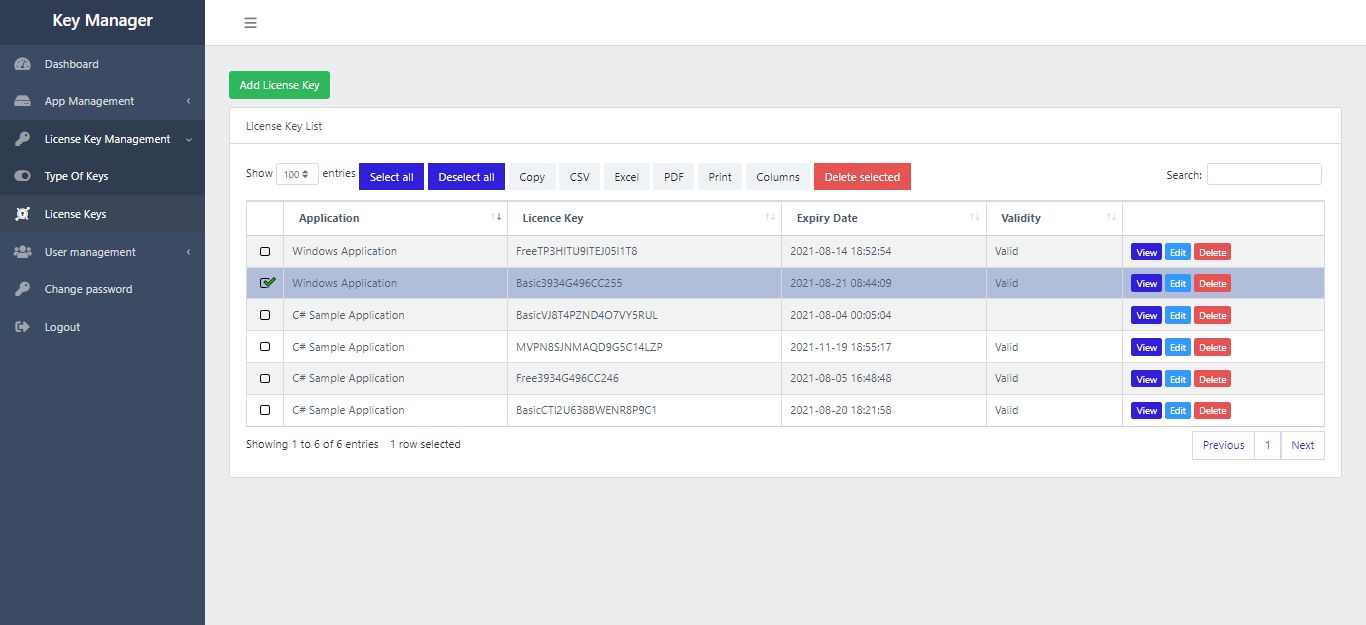This screenshot has width=1366, height=625.
Task: Uncheck the selected Basic3934G496CC255 row
Action: (x=264, y=284)
